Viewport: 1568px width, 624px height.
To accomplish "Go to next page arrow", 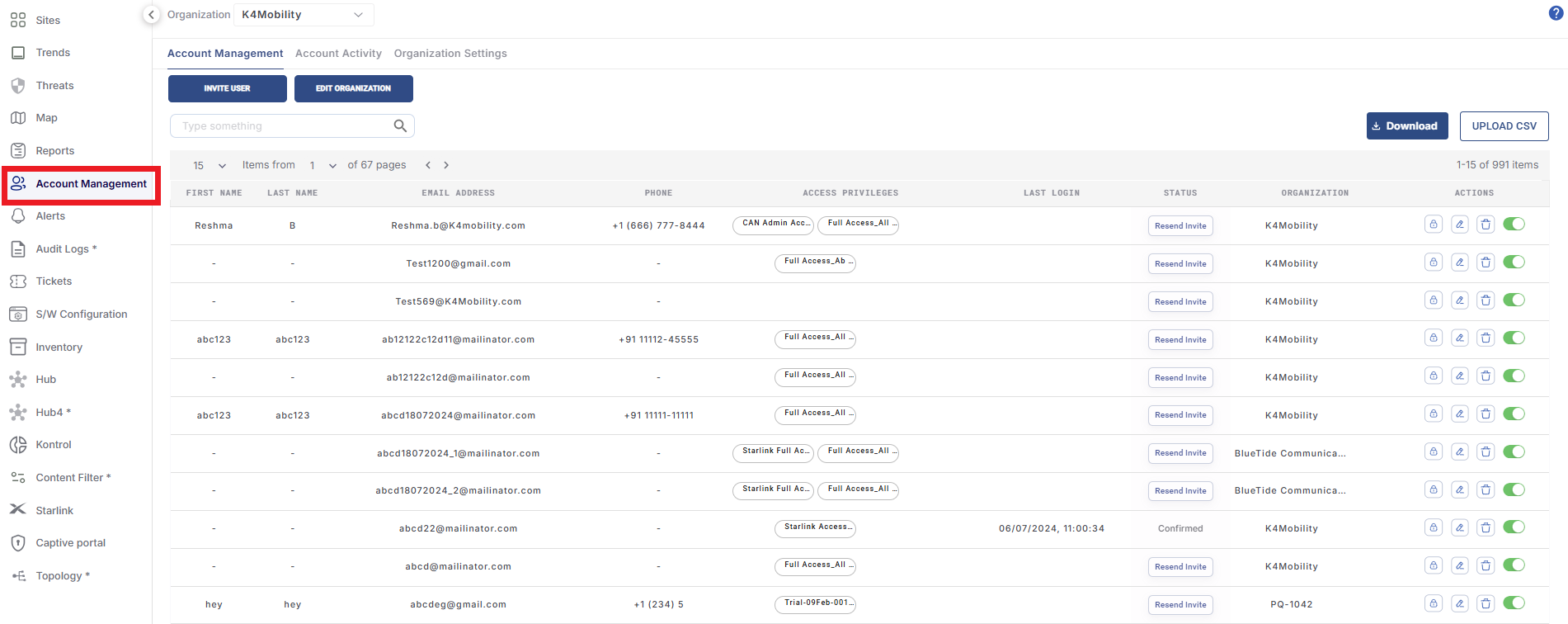I will (446, 165).
